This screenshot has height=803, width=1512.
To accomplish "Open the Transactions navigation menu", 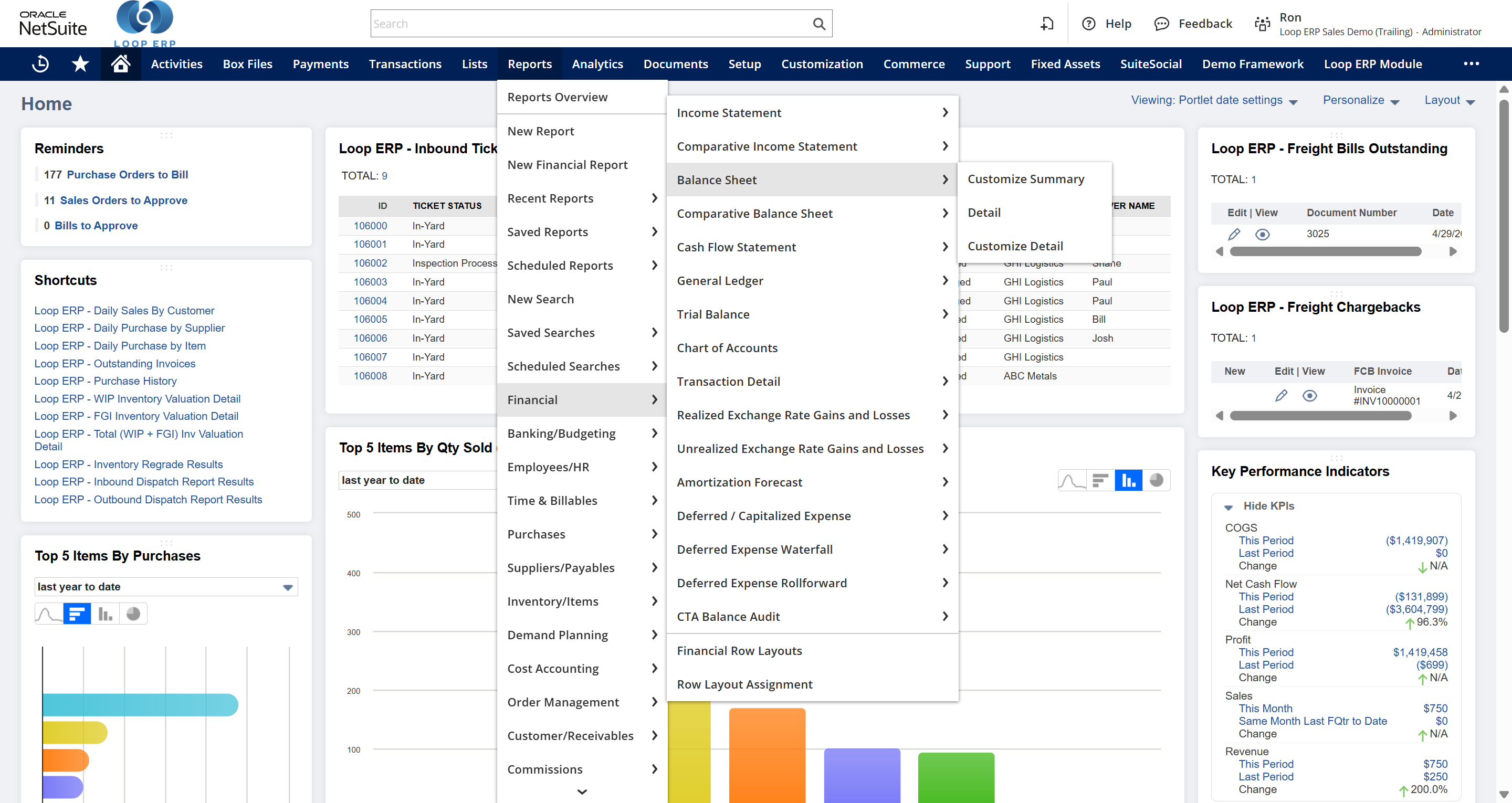I will click(405, 64).
